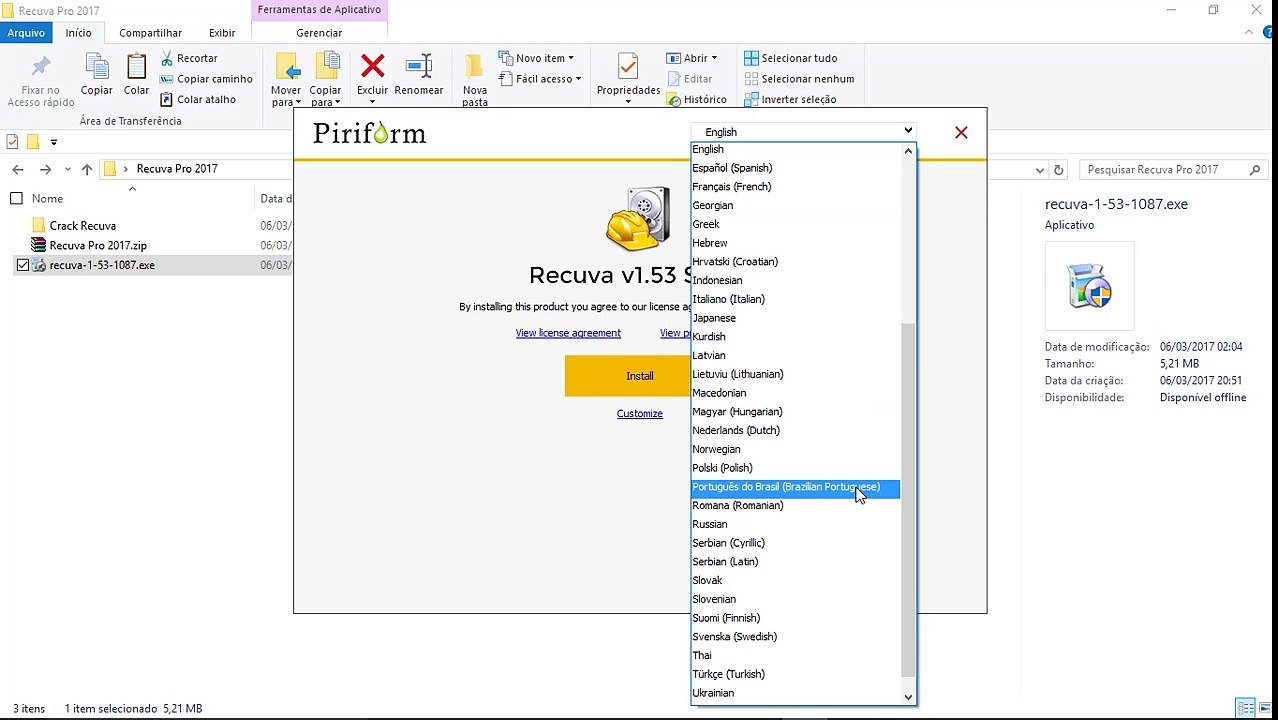Choose Italiano (Italian) from the language list

click(x=728, y=299)
